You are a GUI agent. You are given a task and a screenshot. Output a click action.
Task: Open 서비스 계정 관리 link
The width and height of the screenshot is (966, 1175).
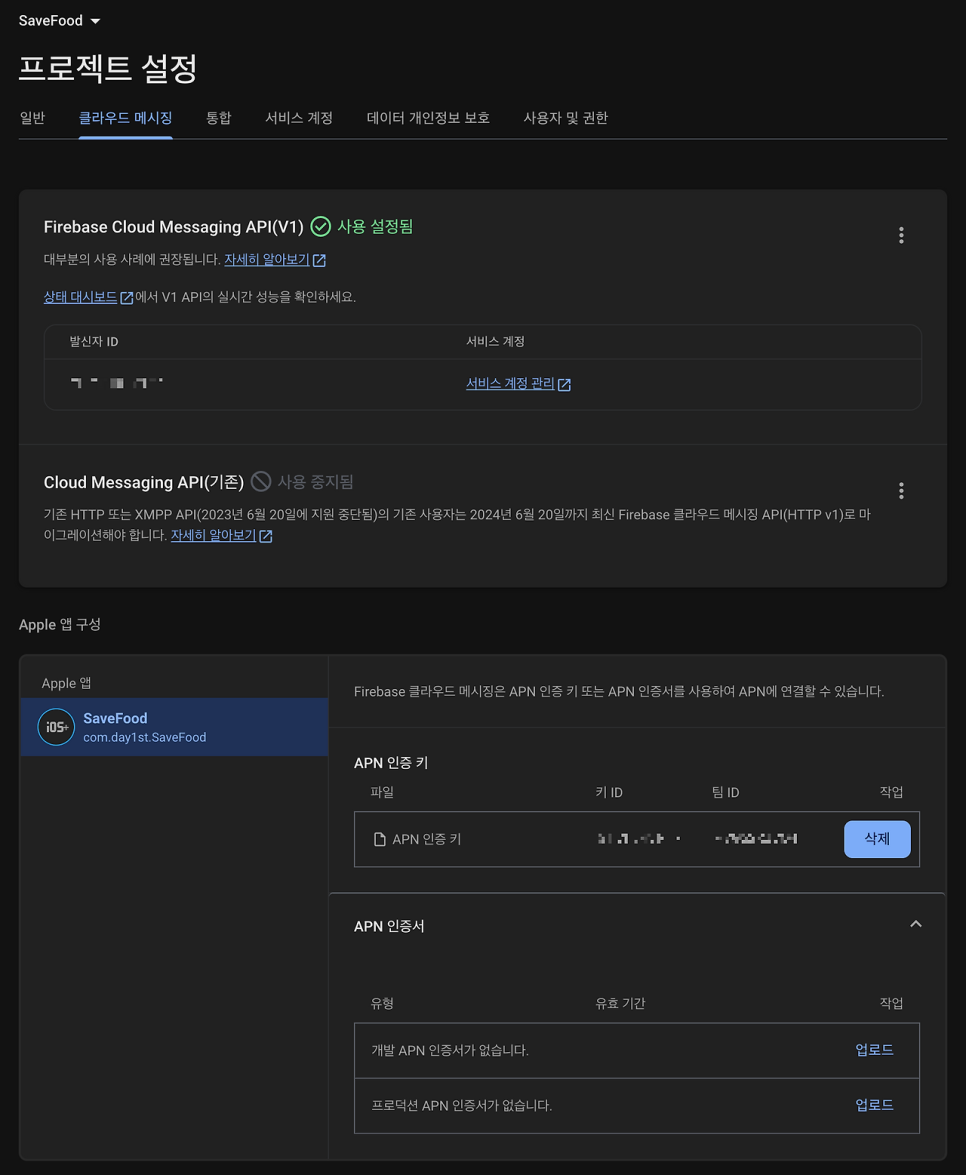click(x=510, y=383)
